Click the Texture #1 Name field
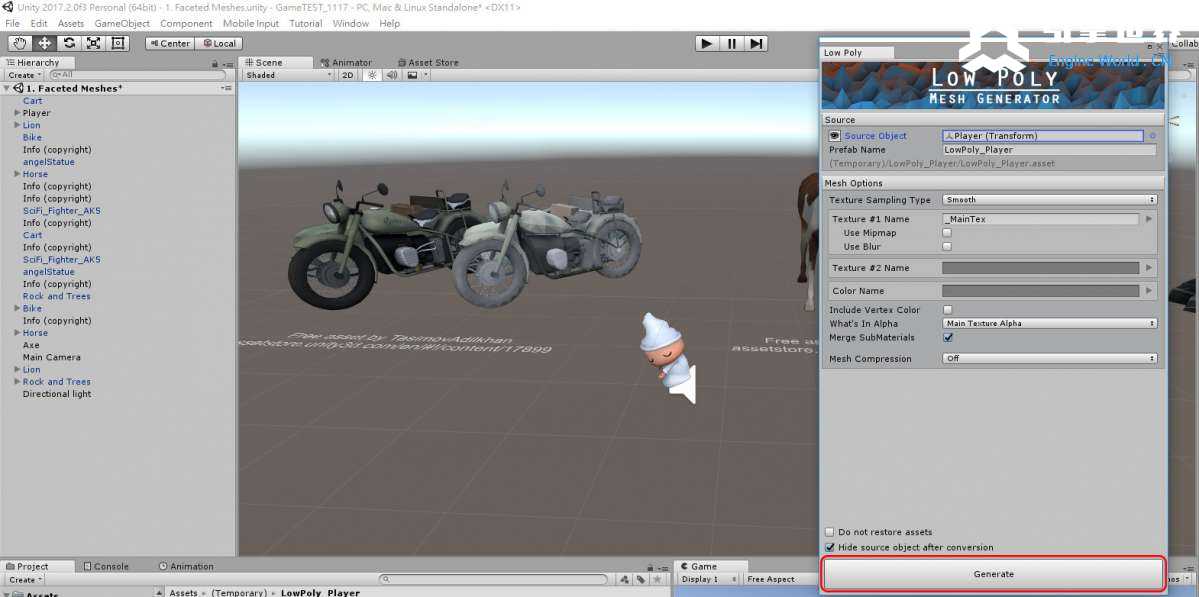This screenshot has width=1199, height=597. (x=1041, y=219)
